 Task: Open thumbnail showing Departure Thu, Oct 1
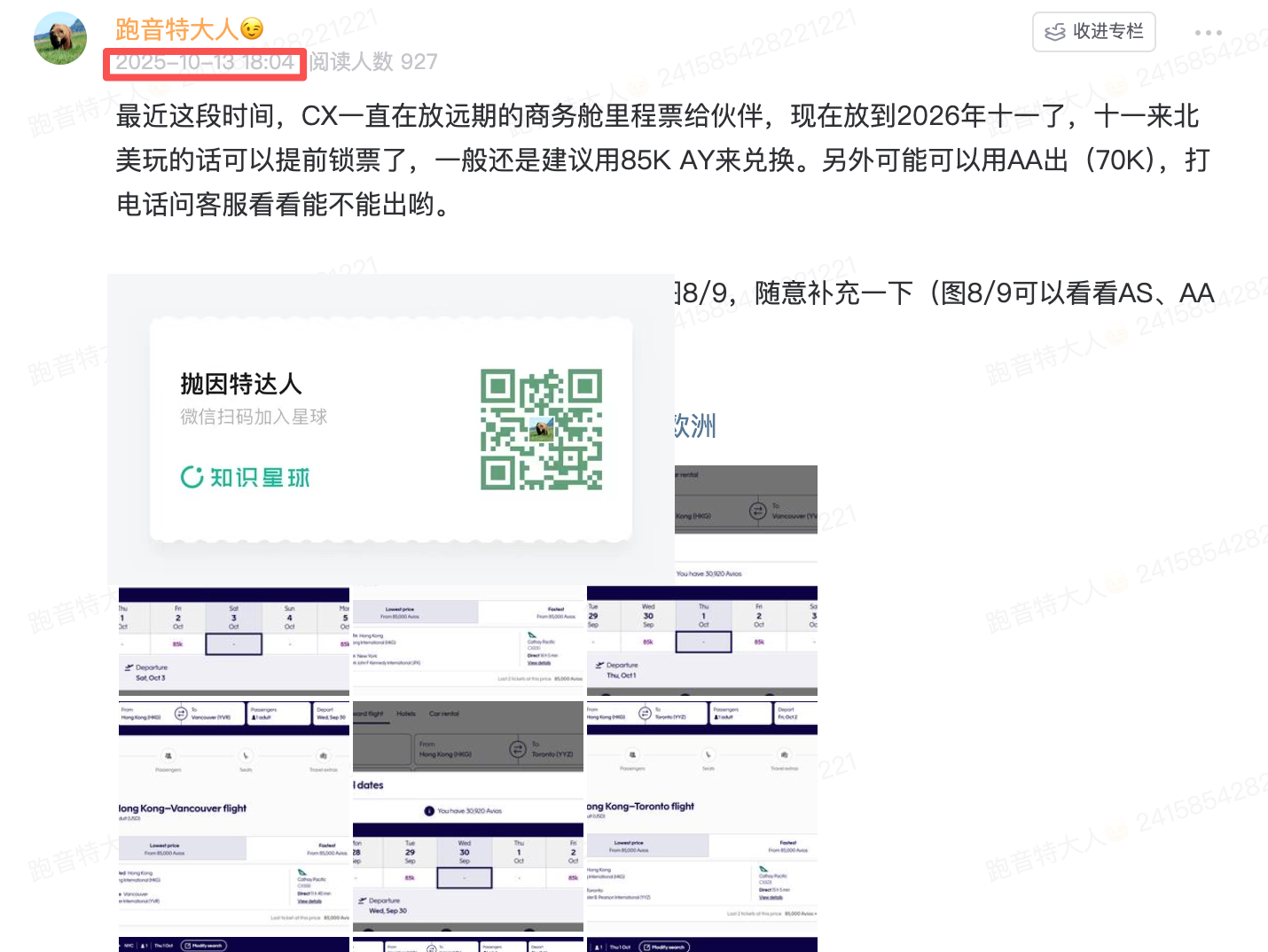coord(701,642)
